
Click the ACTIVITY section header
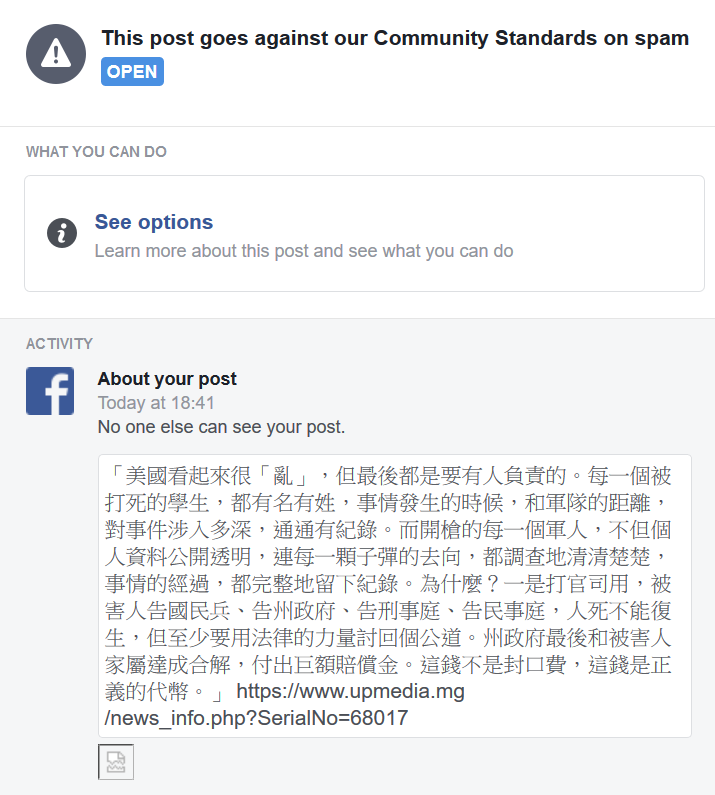click(x=59, y=344)
